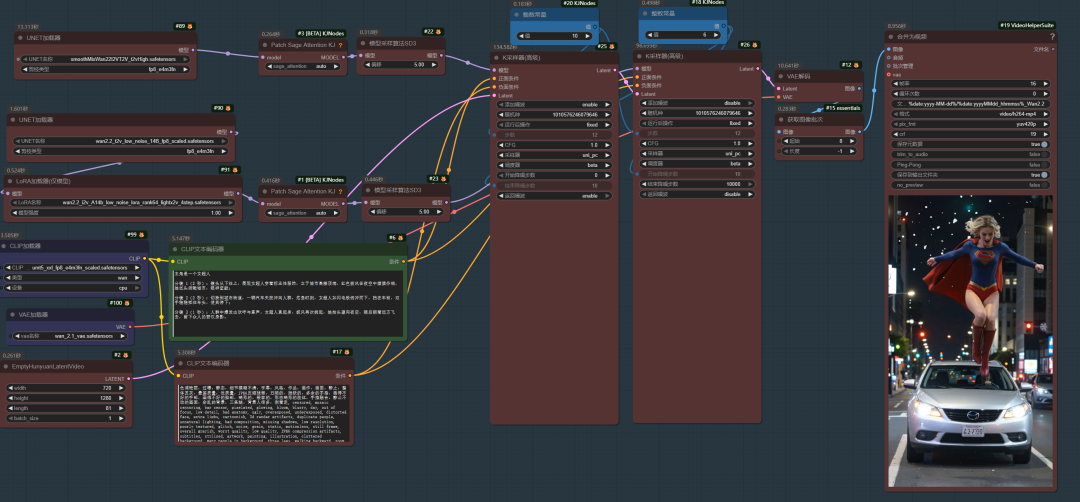Click the help icon on 合并为视频 node
The image size is (1080, 502).
pos(1050,36)
